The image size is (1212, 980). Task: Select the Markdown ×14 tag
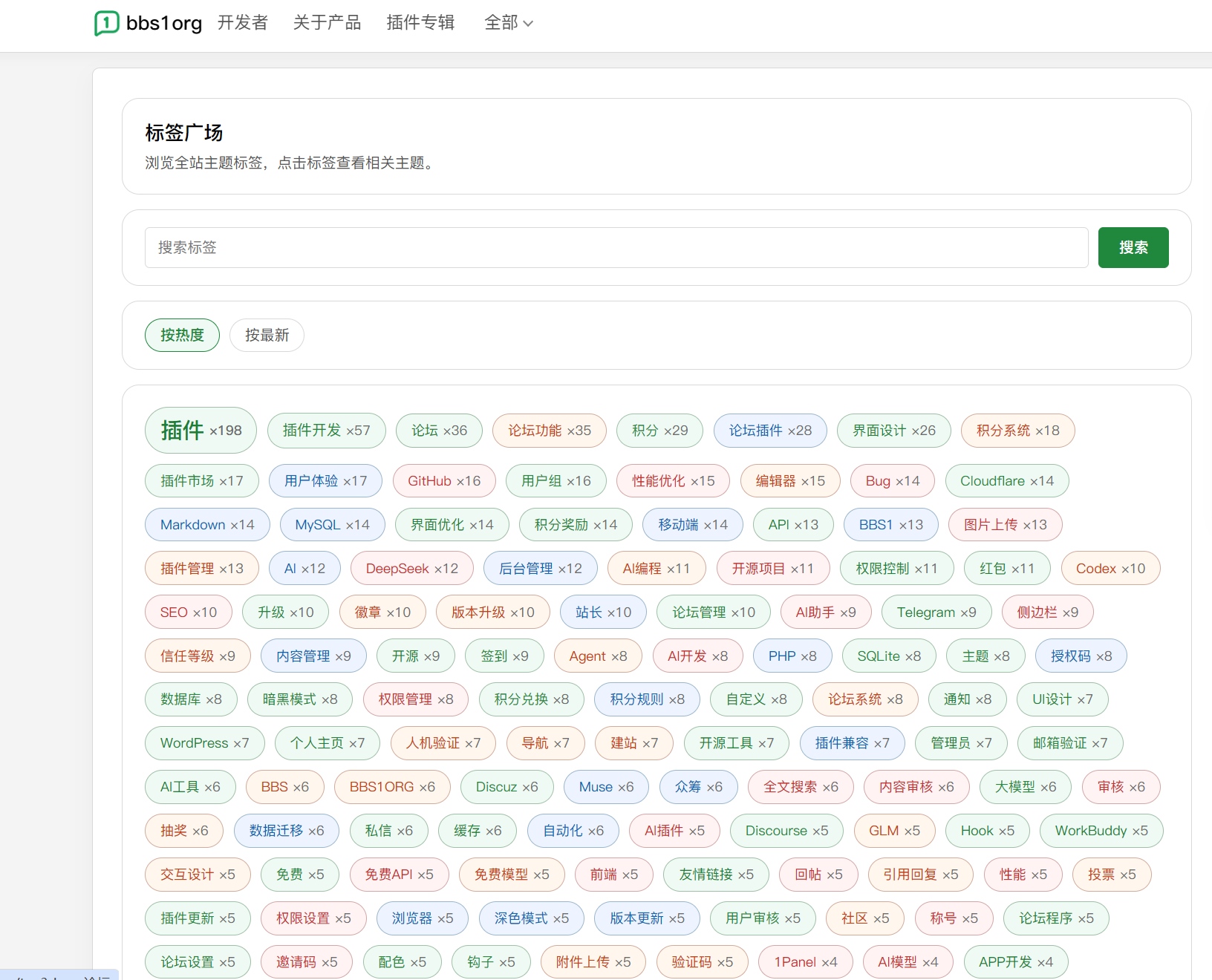tap(207, 525)
